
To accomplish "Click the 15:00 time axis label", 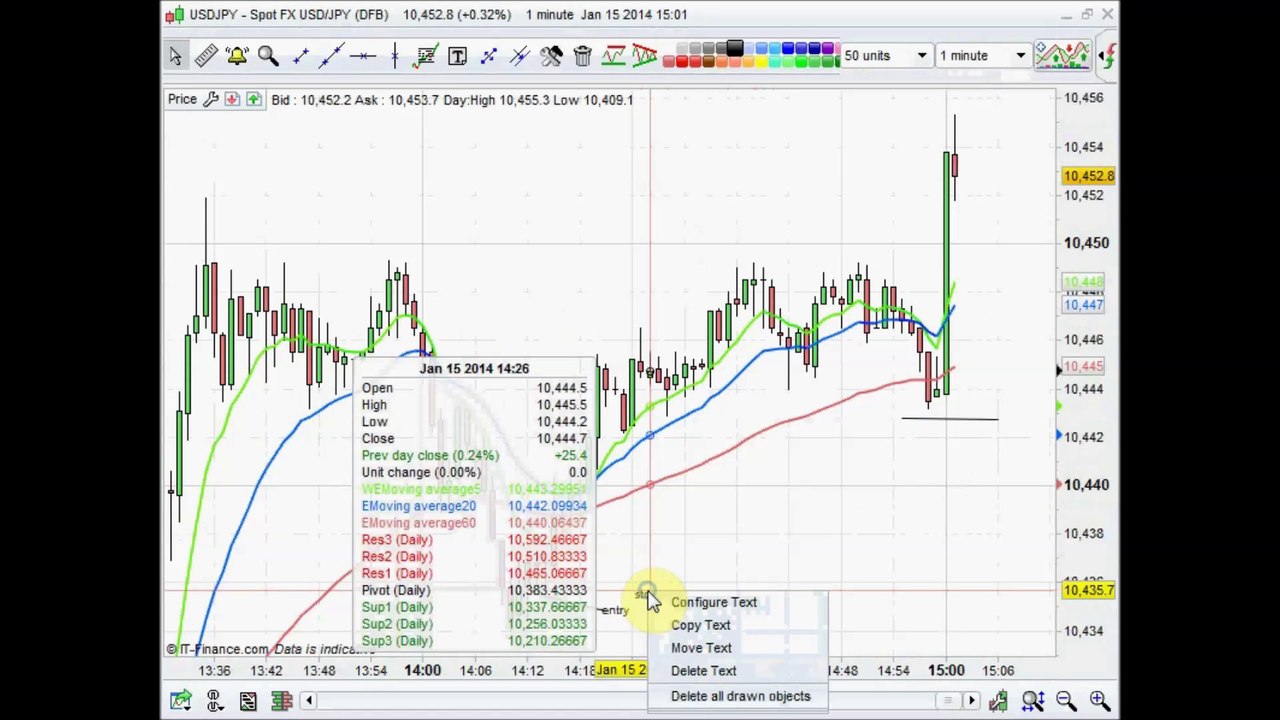I will pos(946,670).
